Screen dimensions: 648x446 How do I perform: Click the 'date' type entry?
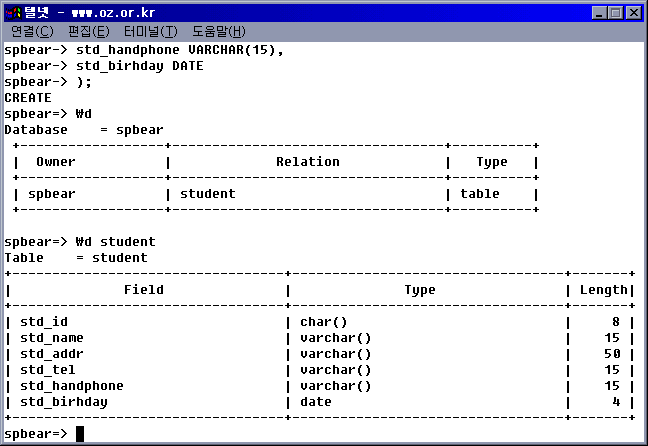point(316,402)
